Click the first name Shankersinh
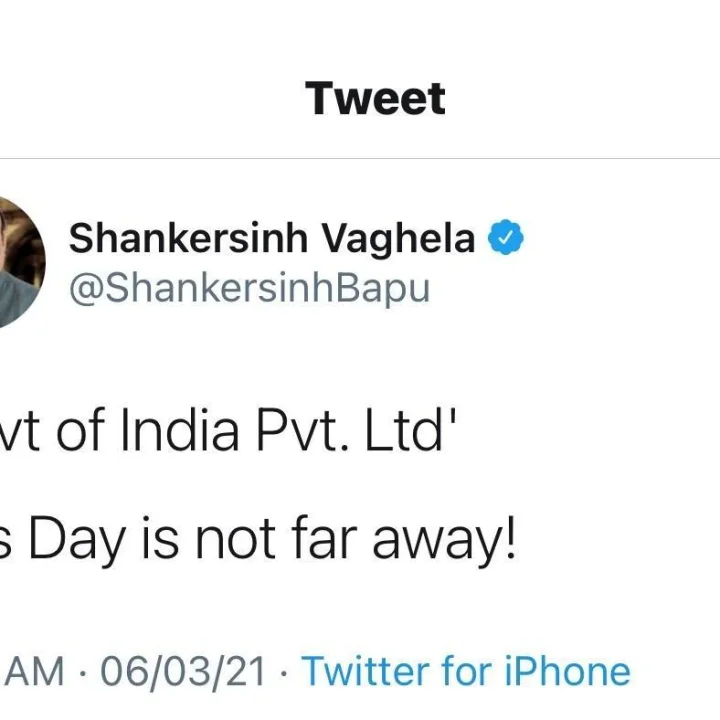Screen dimensions: 720x720 [x=189, y=240]
